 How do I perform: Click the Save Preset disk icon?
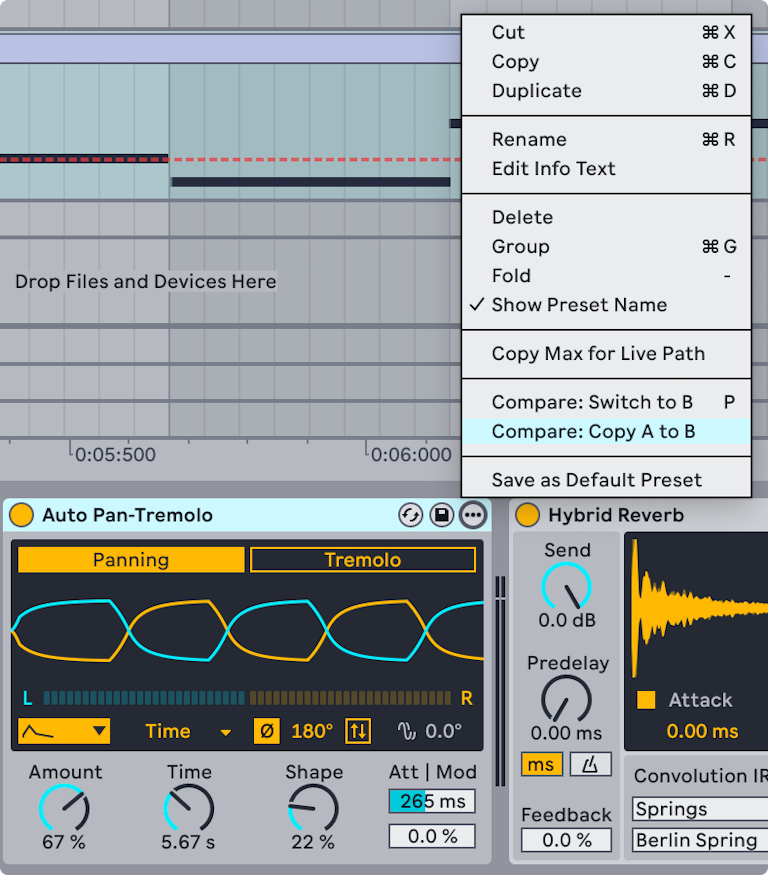point(441,515)
